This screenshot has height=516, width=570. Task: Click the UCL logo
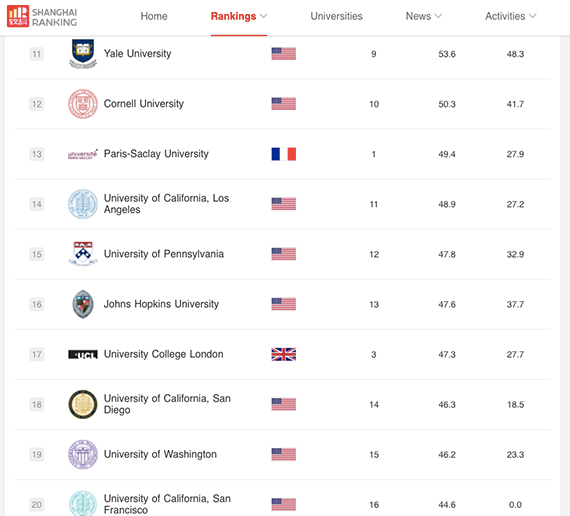pos(83,355)
